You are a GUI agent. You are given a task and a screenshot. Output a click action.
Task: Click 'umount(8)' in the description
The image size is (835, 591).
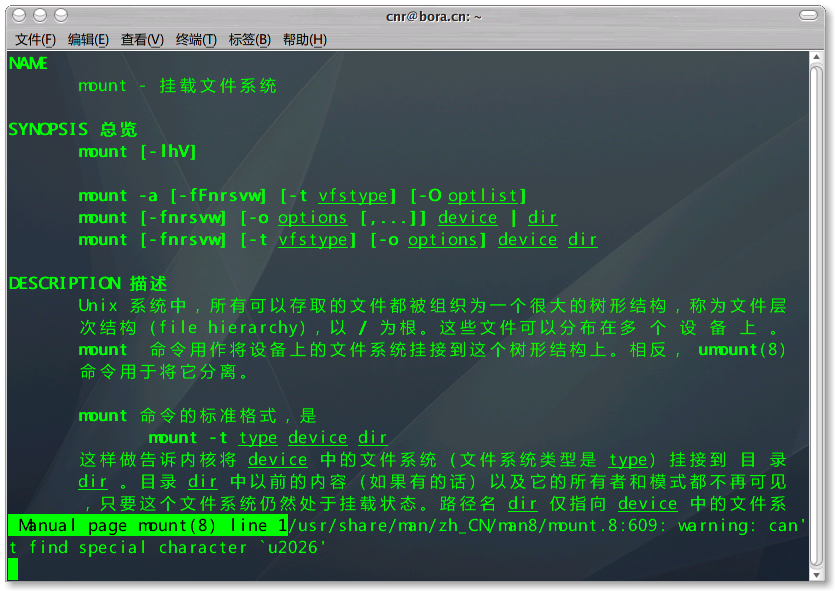pos(742,350)
